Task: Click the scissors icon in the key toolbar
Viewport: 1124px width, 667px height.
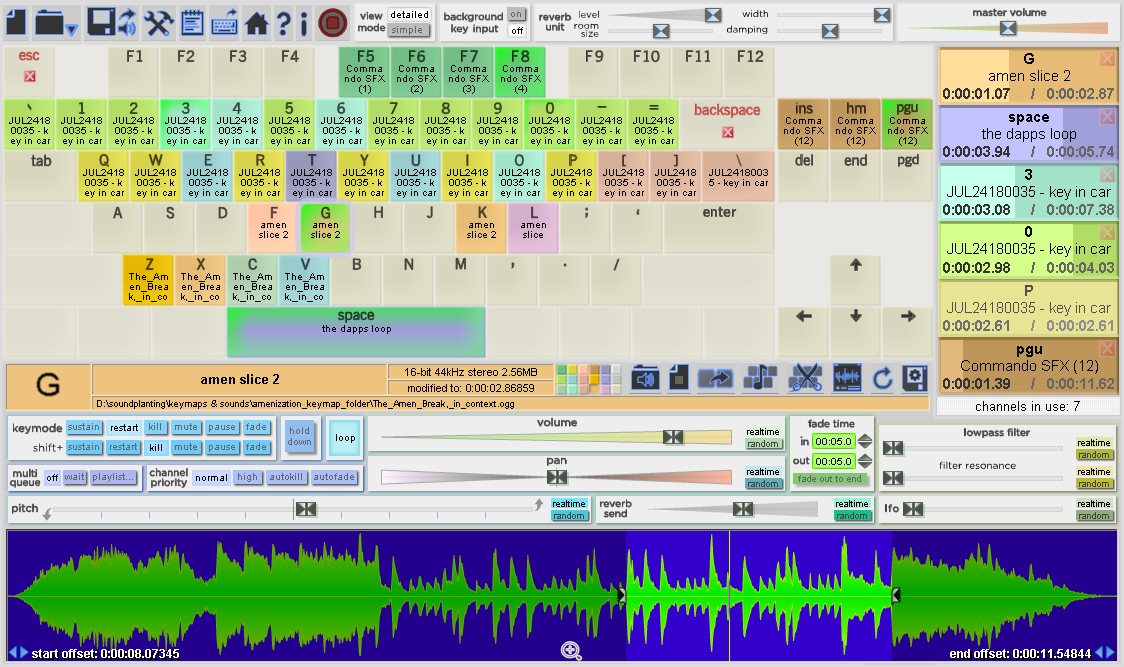Action: [x=805, y=378]
